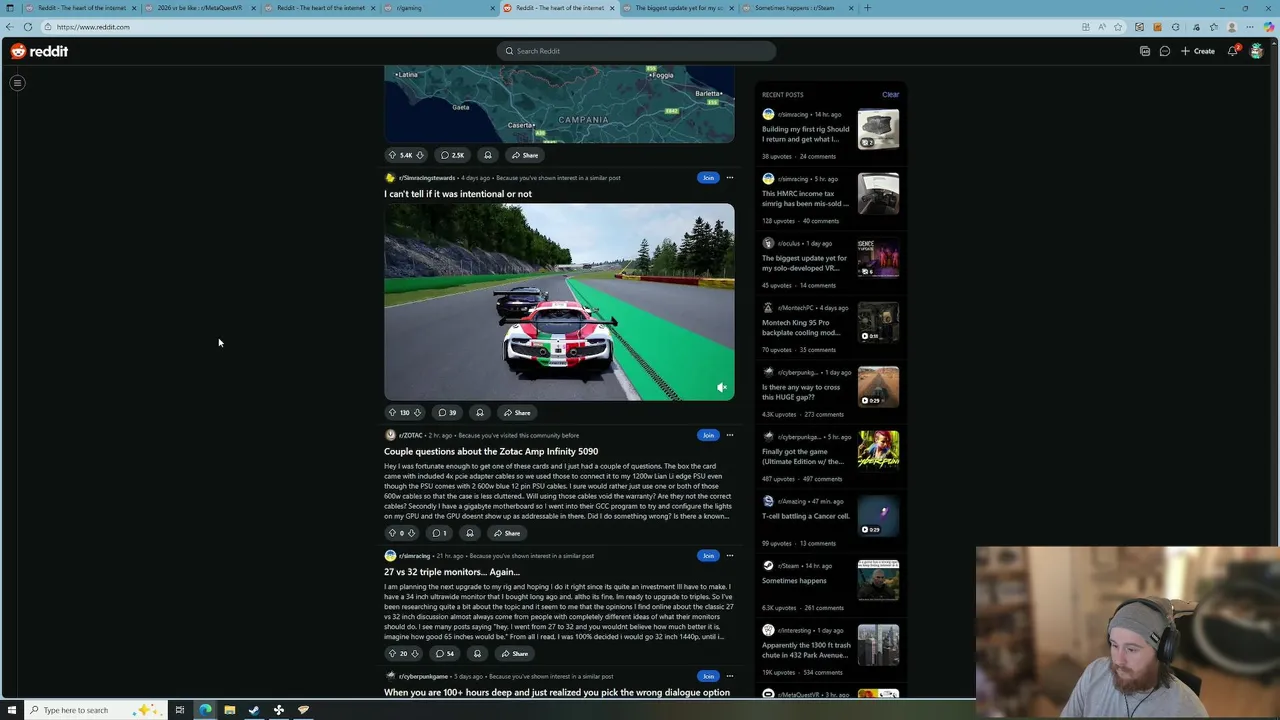Share the Zotac 5090 post
Viewport: 1280px width, 720px height.
coord(507,533)
